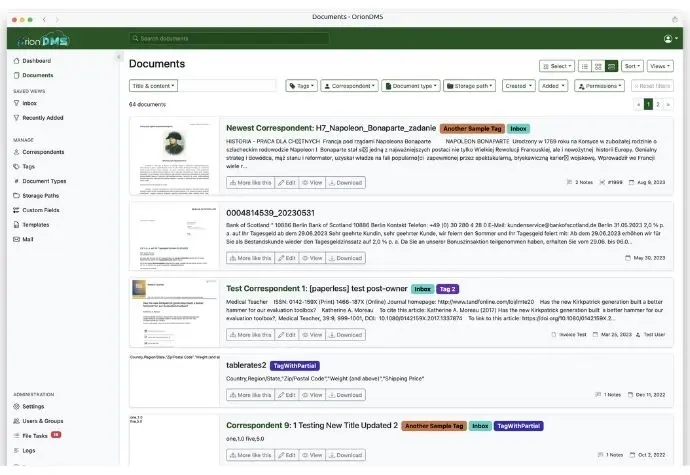Open the Views dropdown
The image size is (690, 475).
coord(660,66)
